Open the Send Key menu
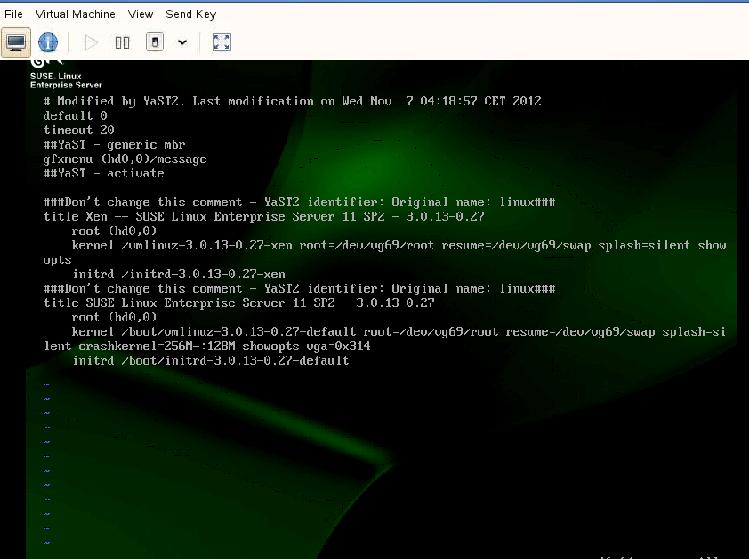The height and width of the screenshot is (559, 749). pos(190,14)
